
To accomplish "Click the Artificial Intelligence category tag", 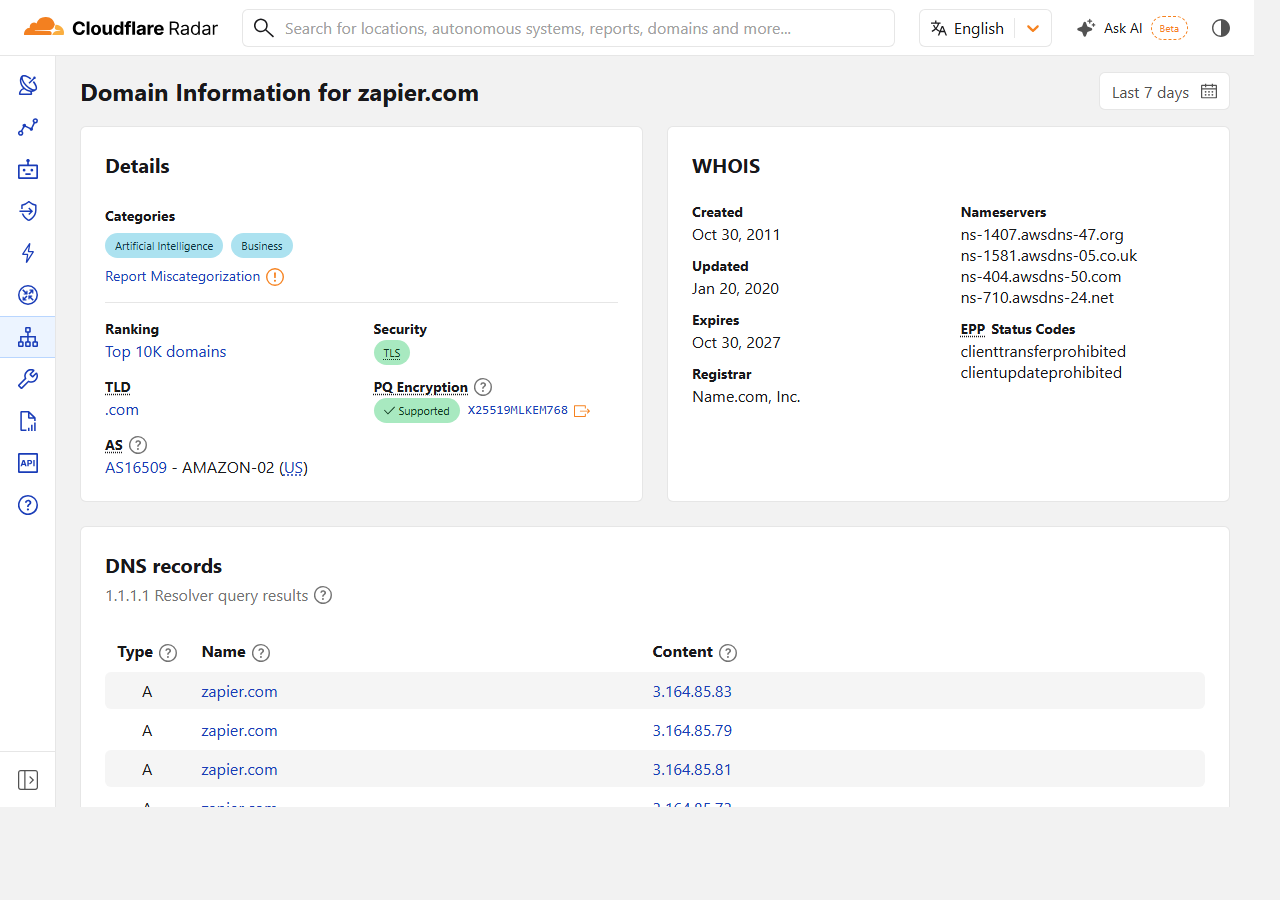I will (x=164, y=246).
